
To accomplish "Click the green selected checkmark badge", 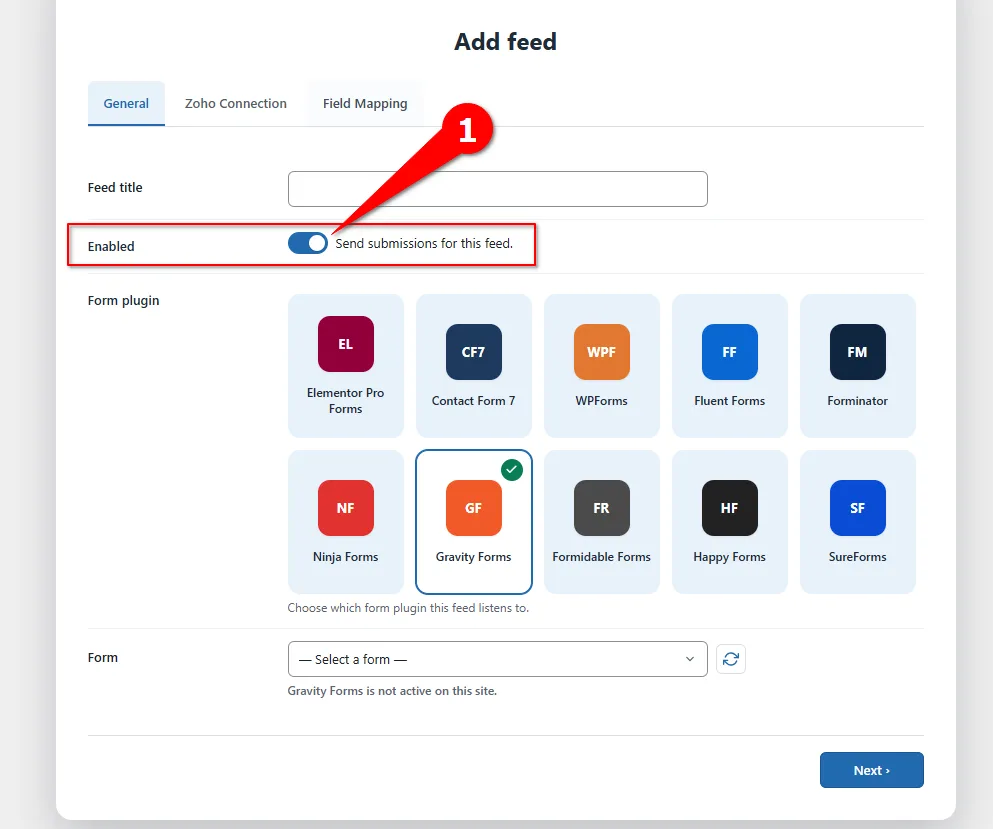I will 512,470.
